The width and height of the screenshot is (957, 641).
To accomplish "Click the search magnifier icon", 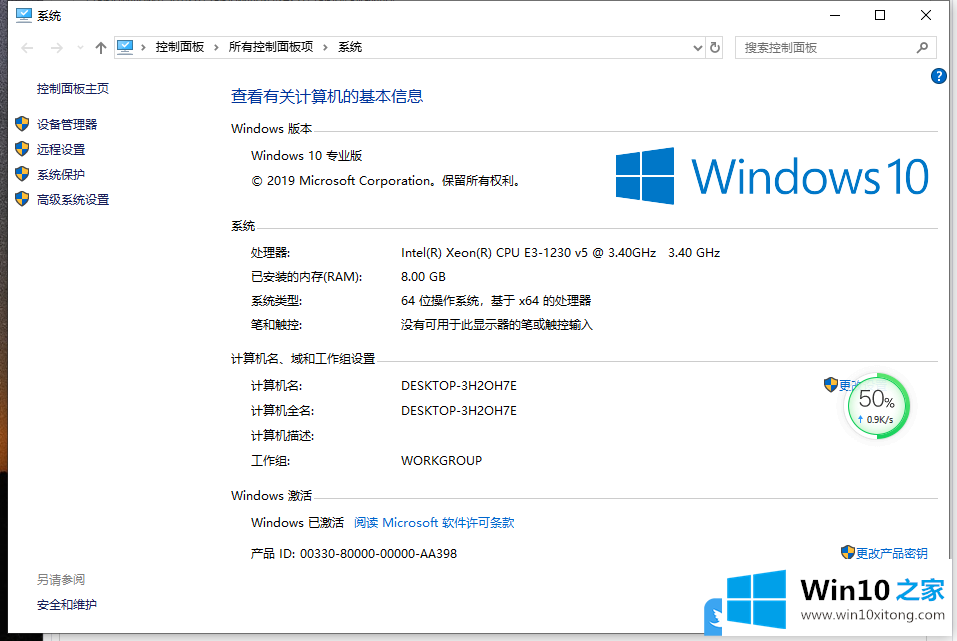I will (x=922, y=48).
